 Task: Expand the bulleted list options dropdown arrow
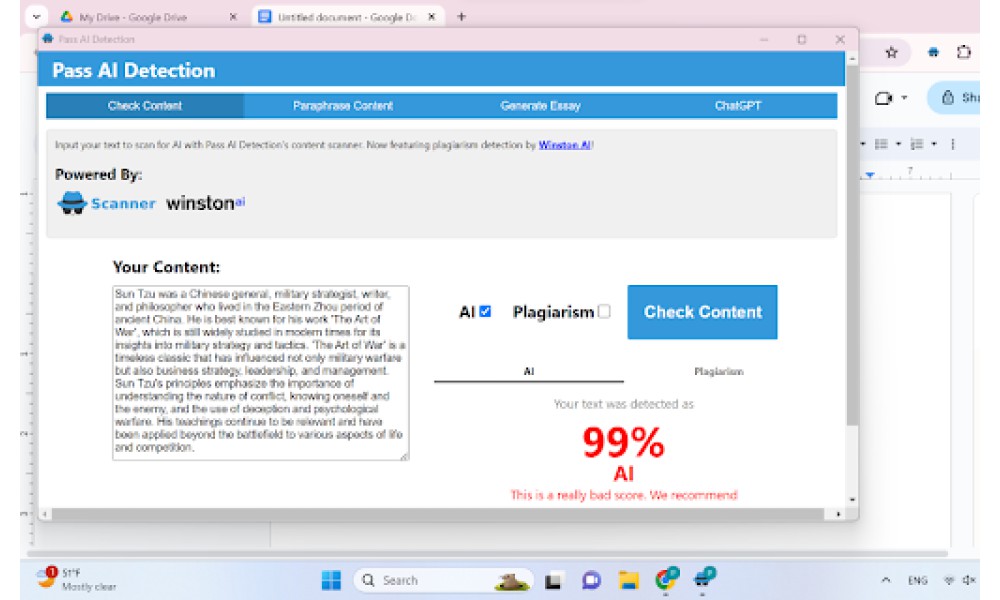coord(898,144)
